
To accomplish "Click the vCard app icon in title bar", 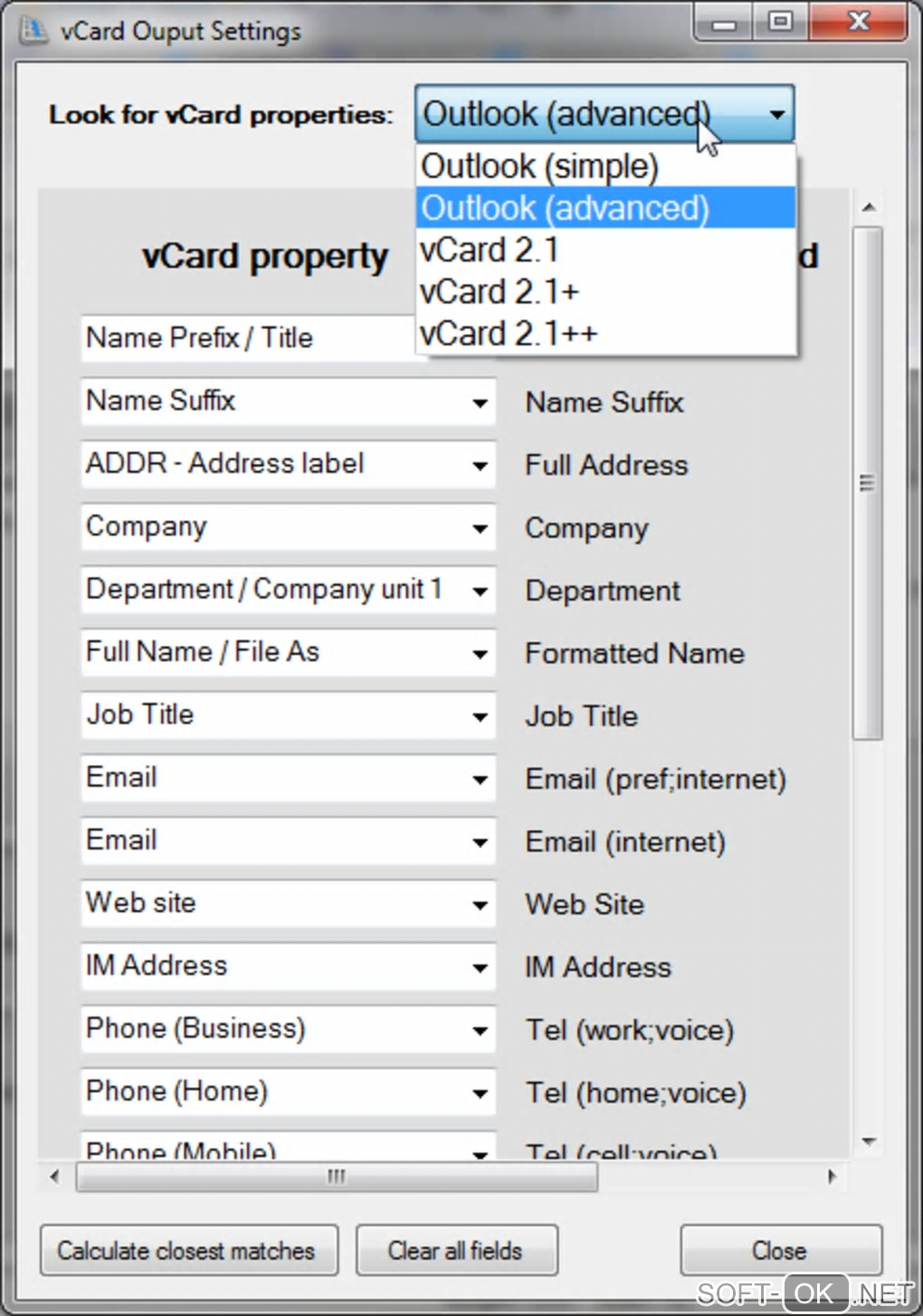I will tap(35, 30).
